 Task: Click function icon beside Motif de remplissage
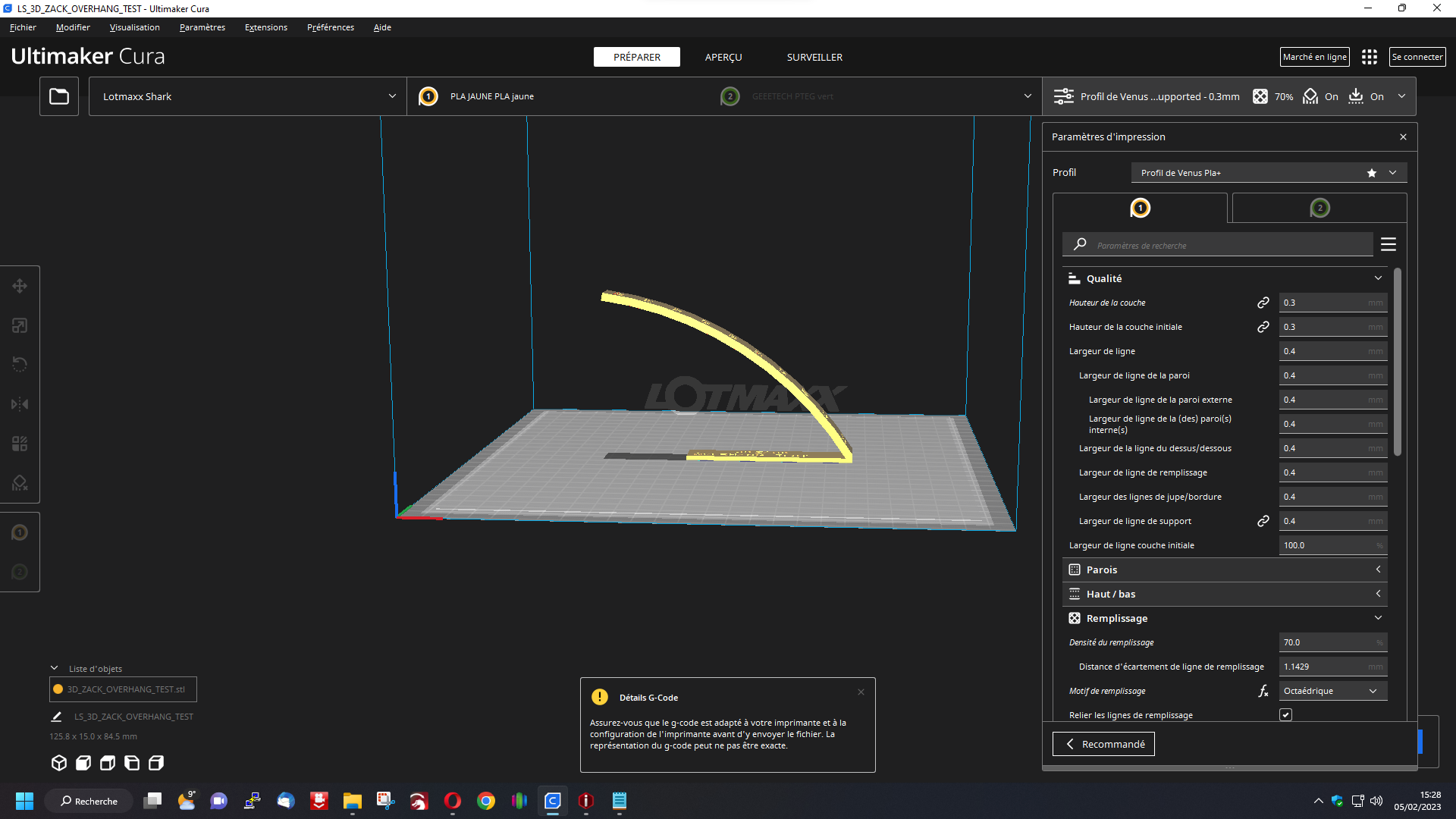(1263, 691)
